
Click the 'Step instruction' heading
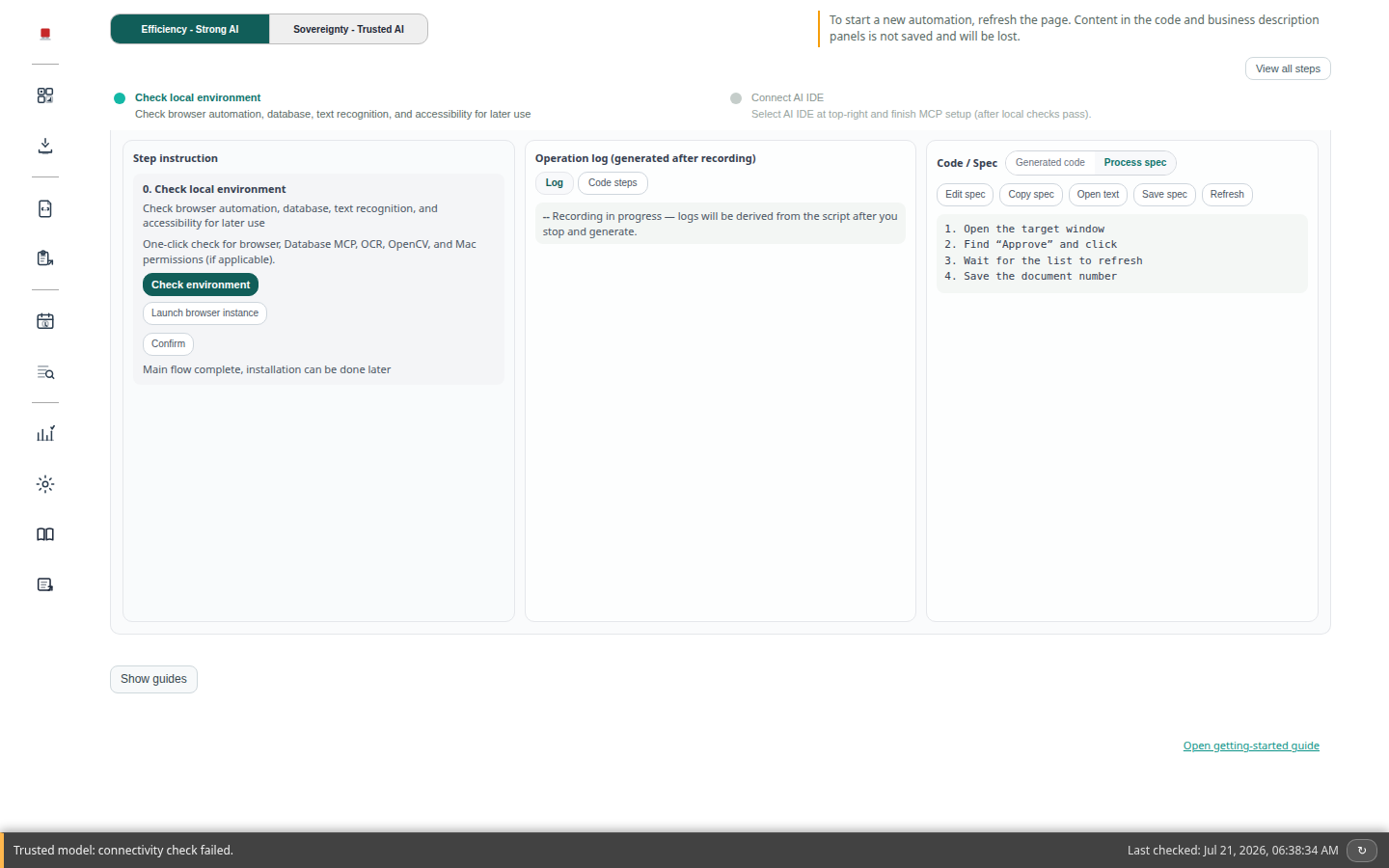point(176,158)
